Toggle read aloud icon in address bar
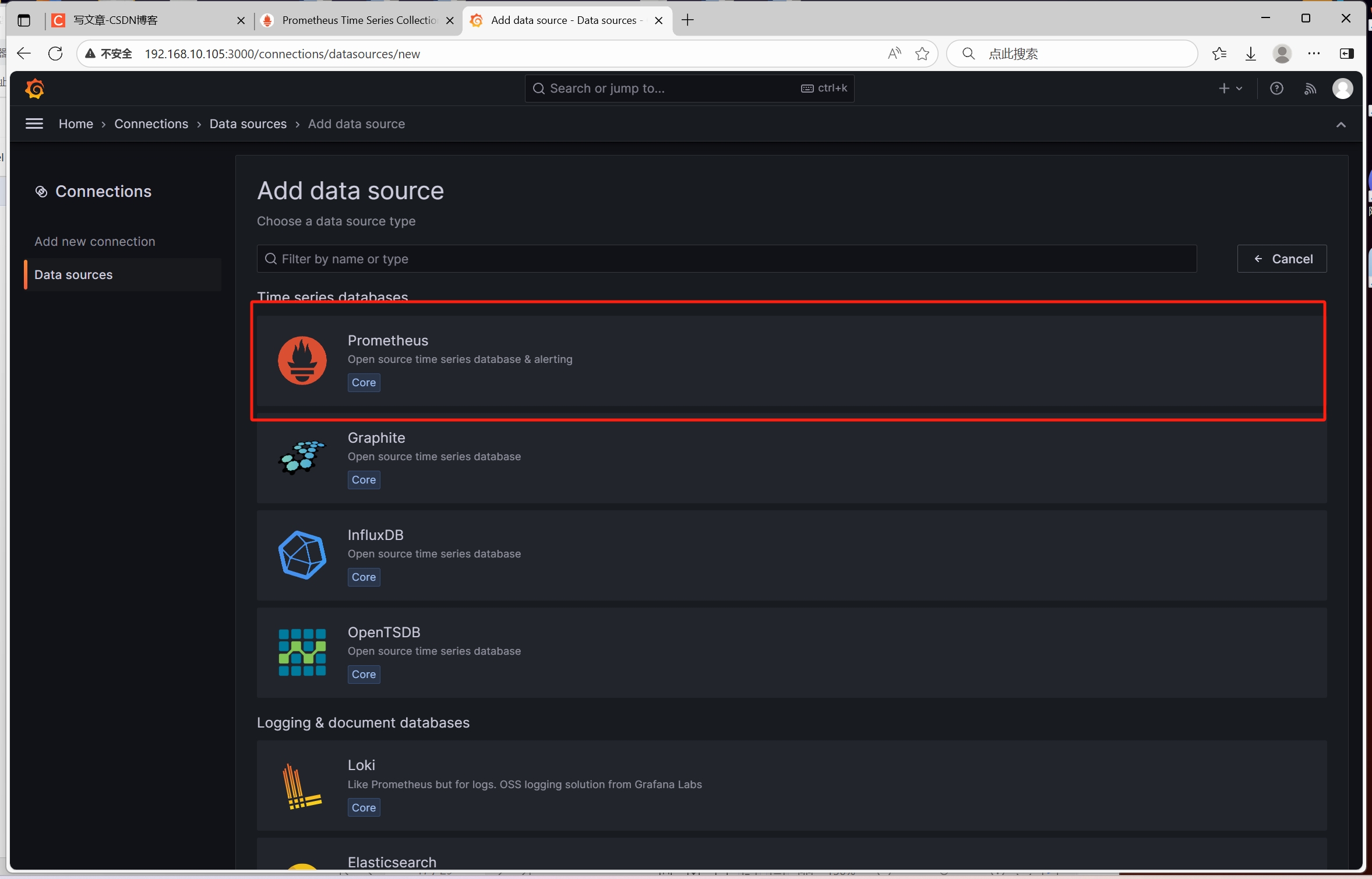Viewport: 1372px width, 879px height. tap(894, 54)
